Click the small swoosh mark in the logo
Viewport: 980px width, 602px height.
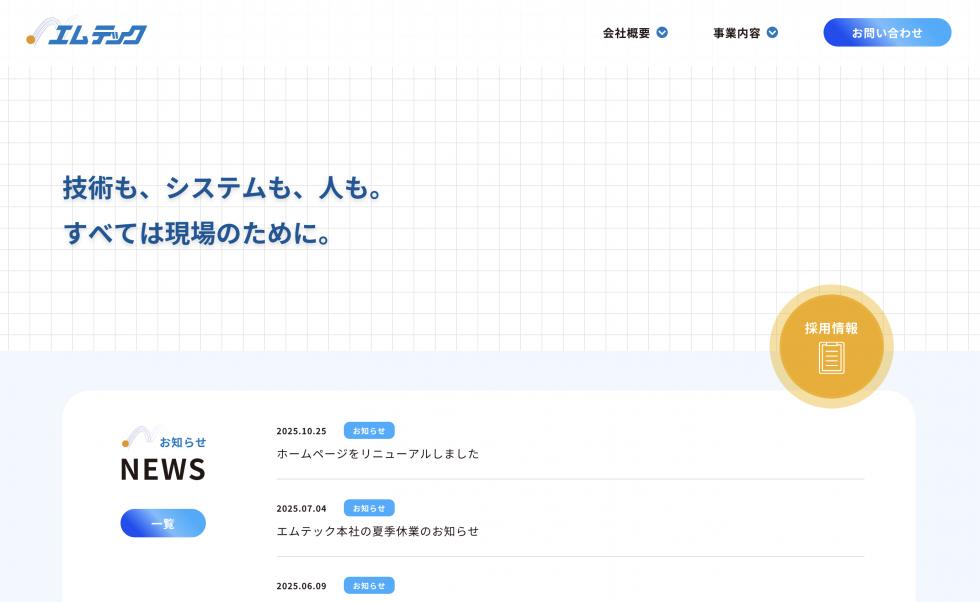[x=39, y=29]
